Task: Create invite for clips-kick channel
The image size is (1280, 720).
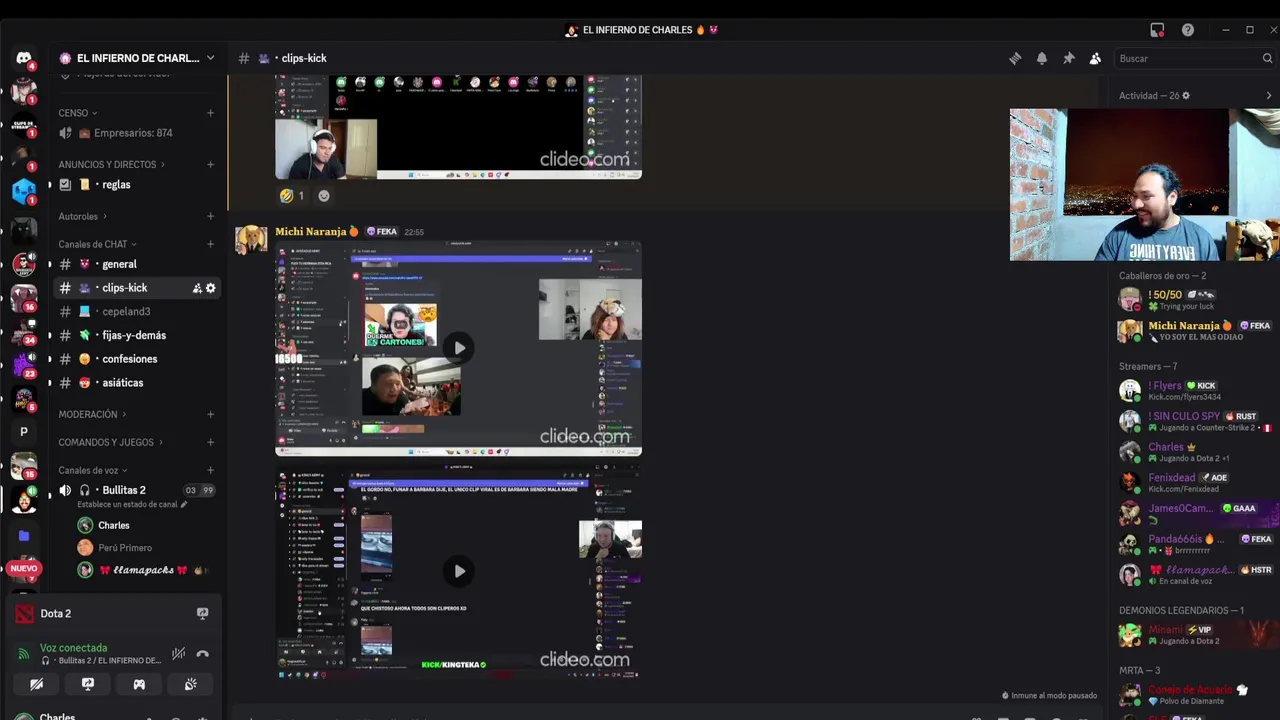Action: tap(197, 288)
